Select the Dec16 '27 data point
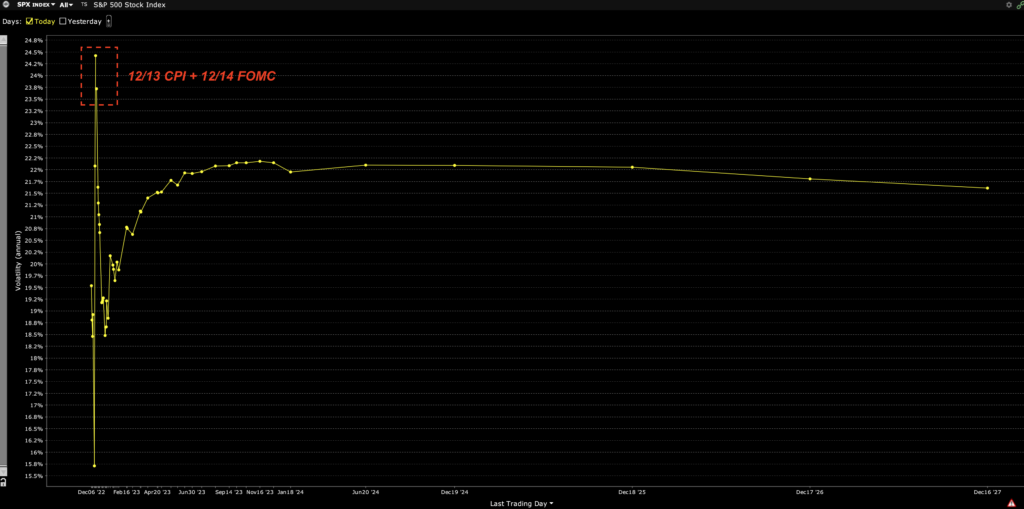Image resolution: width=1024 pixels, height=509 pixels. tap(987, 188)
